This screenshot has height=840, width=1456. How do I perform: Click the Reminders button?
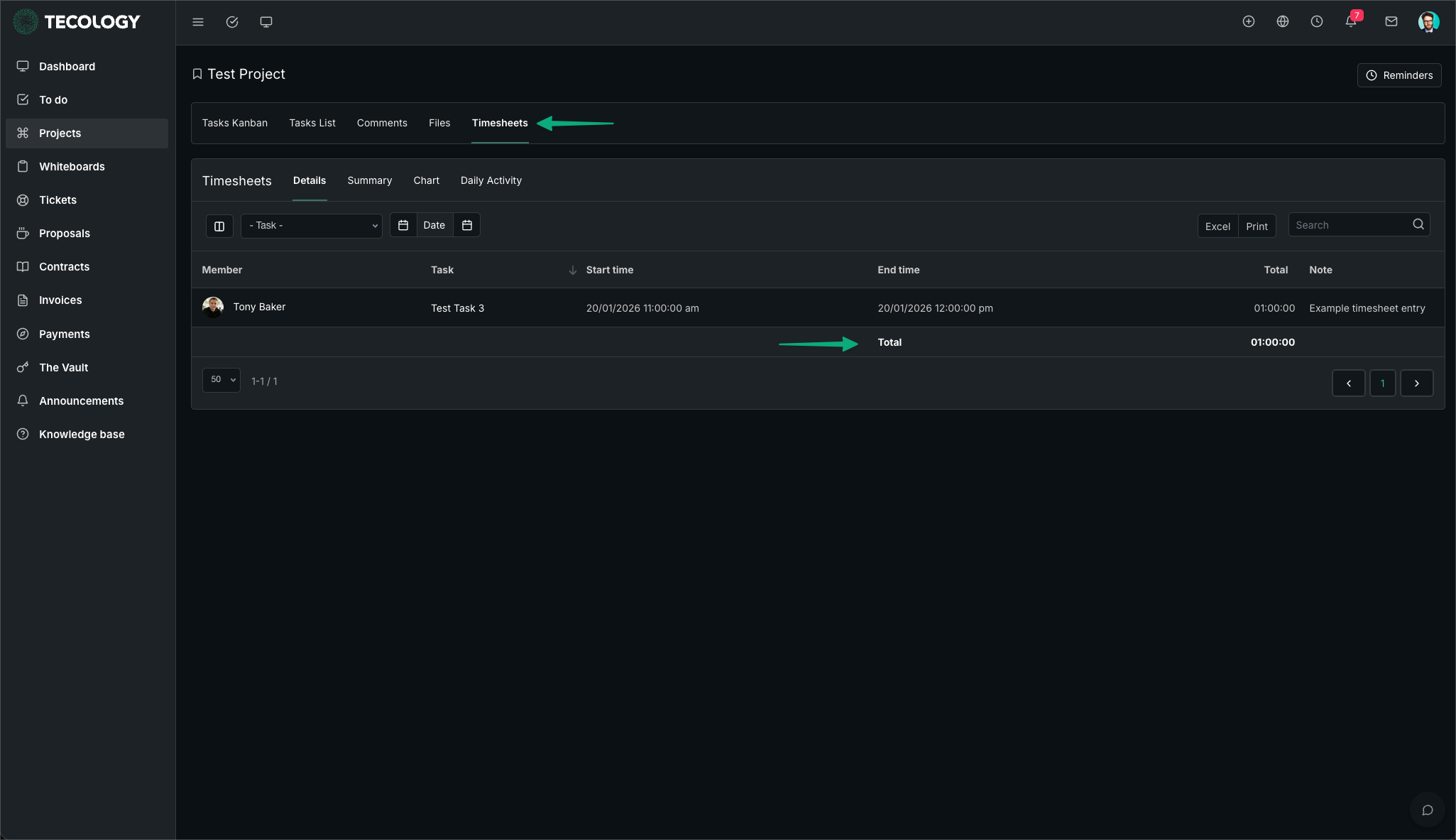(1399, 75)
